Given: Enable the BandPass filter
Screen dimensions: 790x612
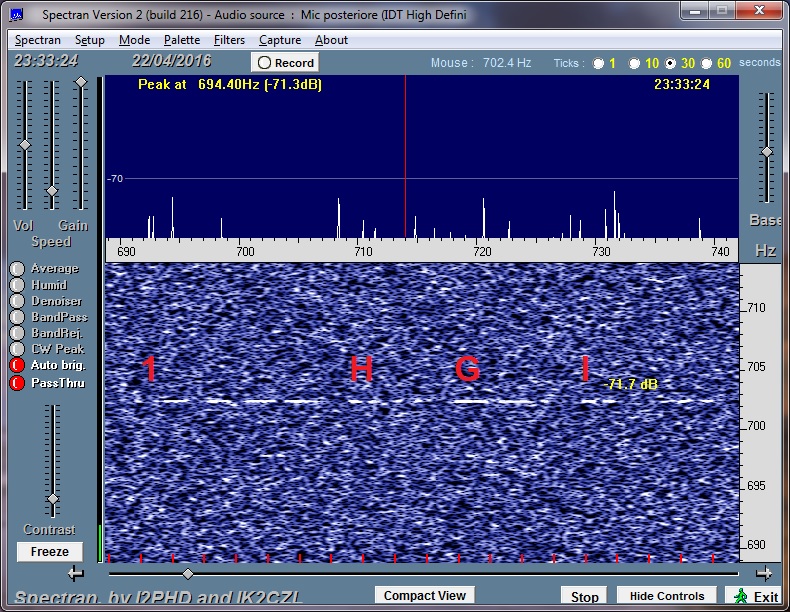Looking at the screenshot, I should 17,317.
